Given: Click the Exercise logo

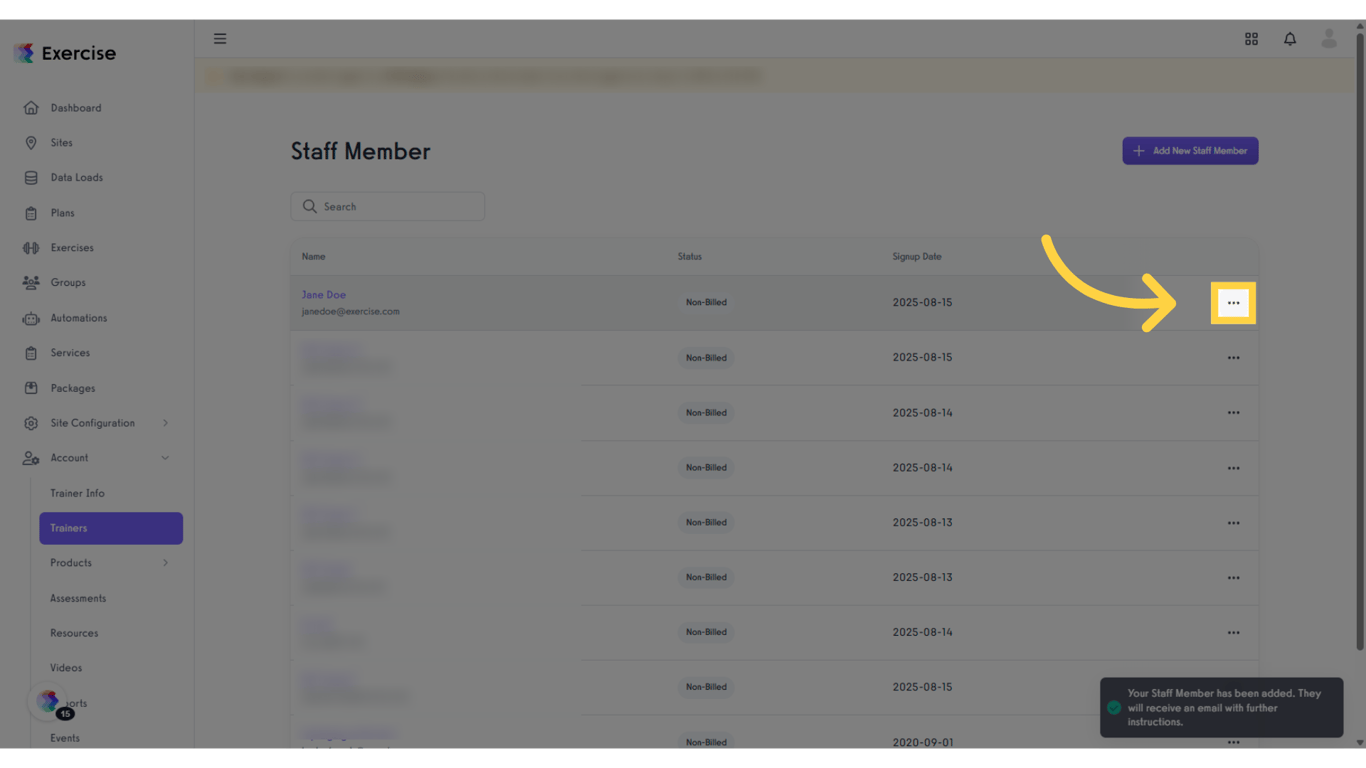Looking at the screenshot, I should (65, 53).
